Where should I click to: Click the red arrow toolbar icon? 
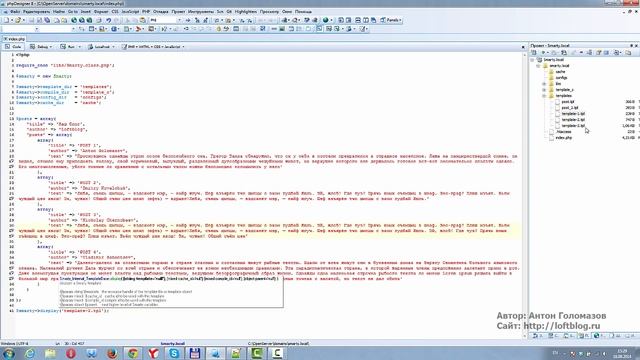139,29
